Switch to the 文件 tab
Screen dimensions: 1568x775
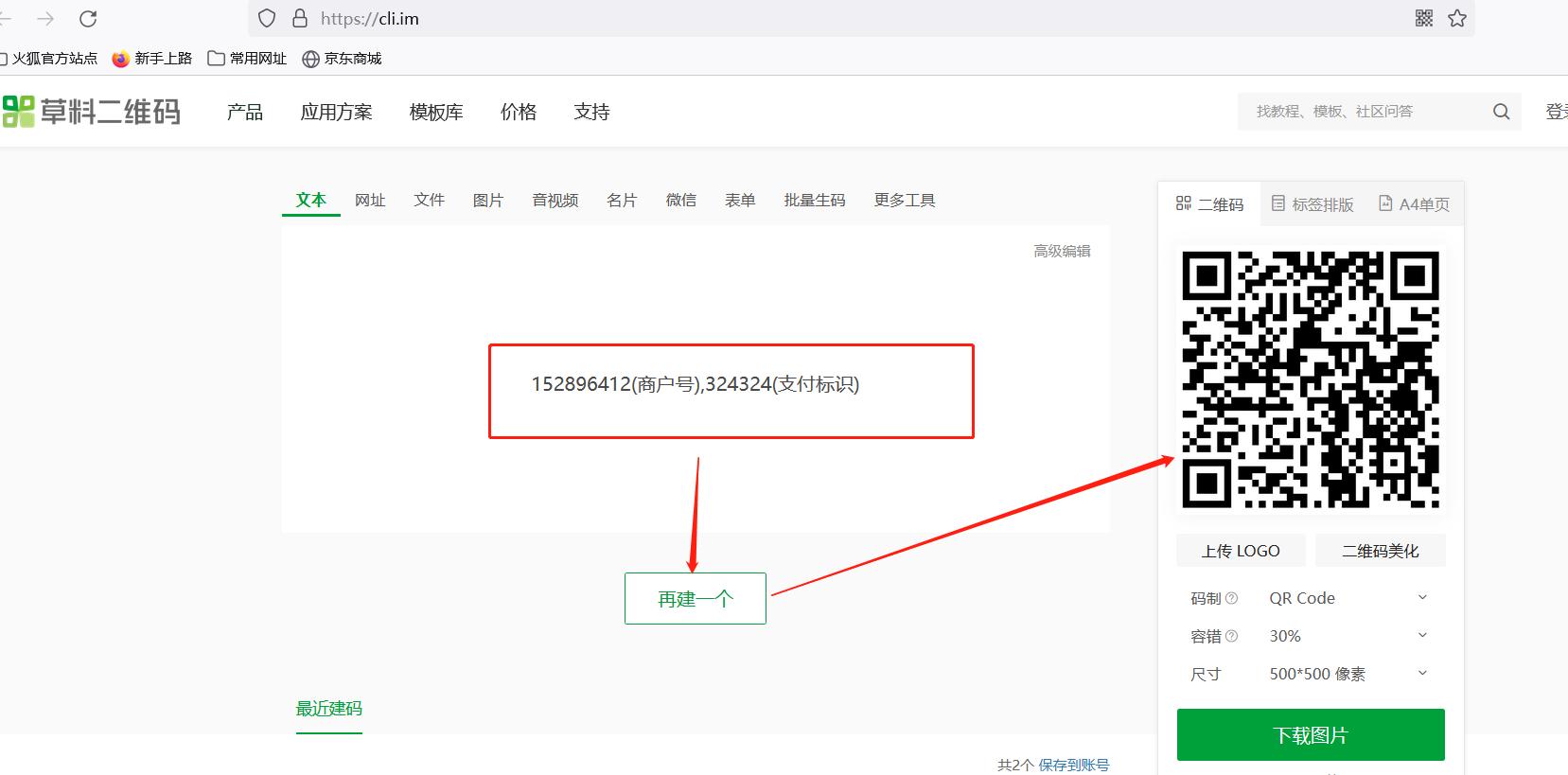point(429,200)
